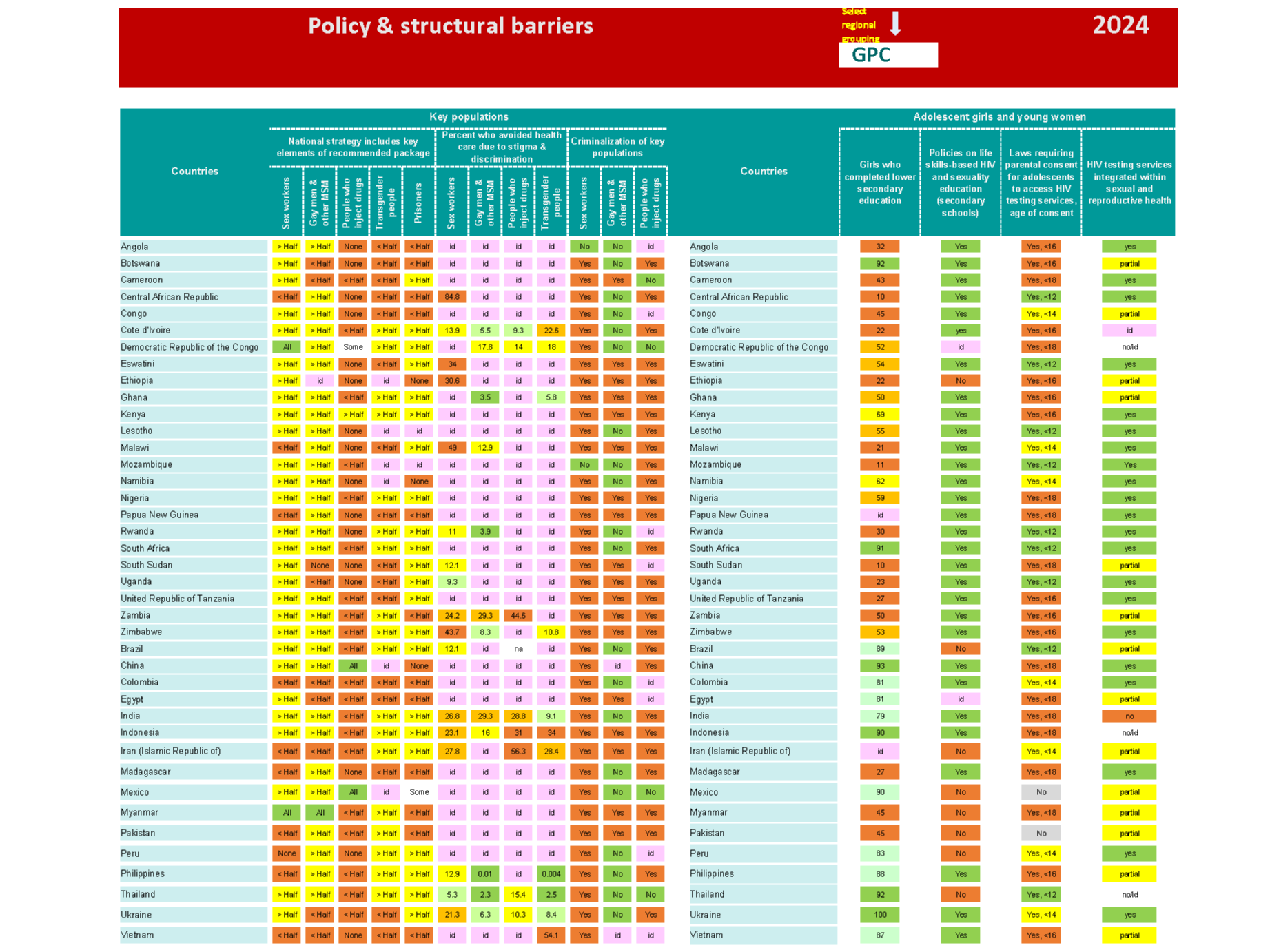Click Mexico's grey 'No' consent cell
The width and height of the screenshot is (1270, 952).
pyautogui.click(x=1041, y=792)
